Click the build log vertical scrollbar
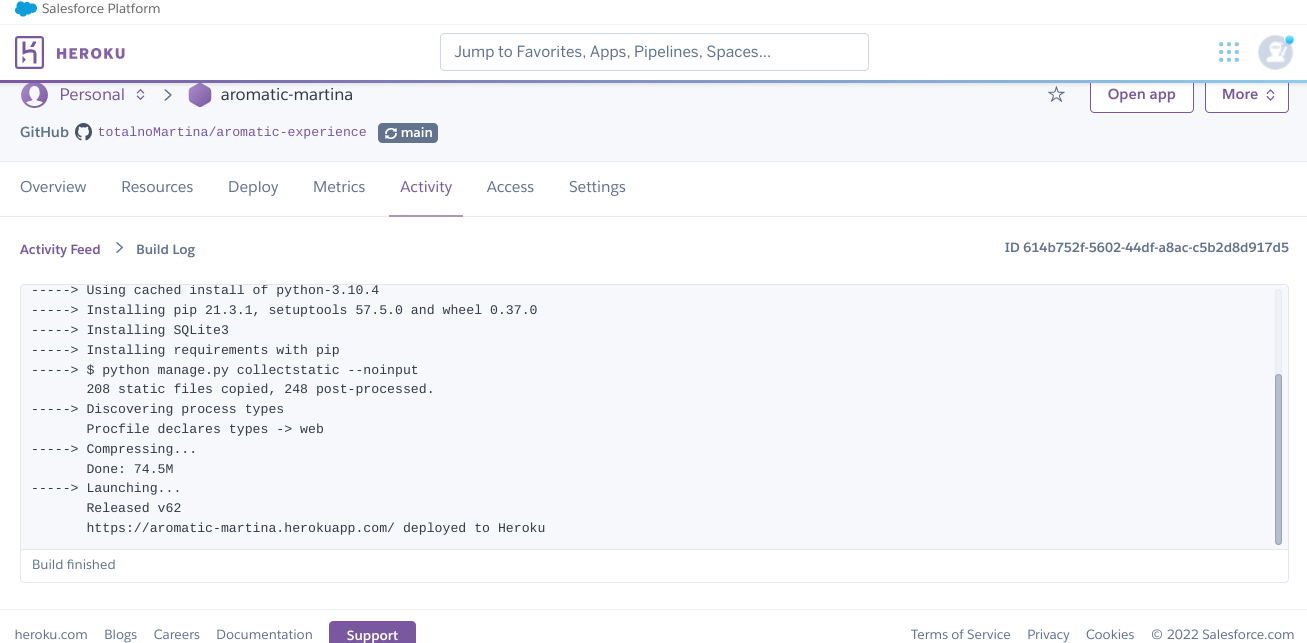 (x=1278, y=460)
